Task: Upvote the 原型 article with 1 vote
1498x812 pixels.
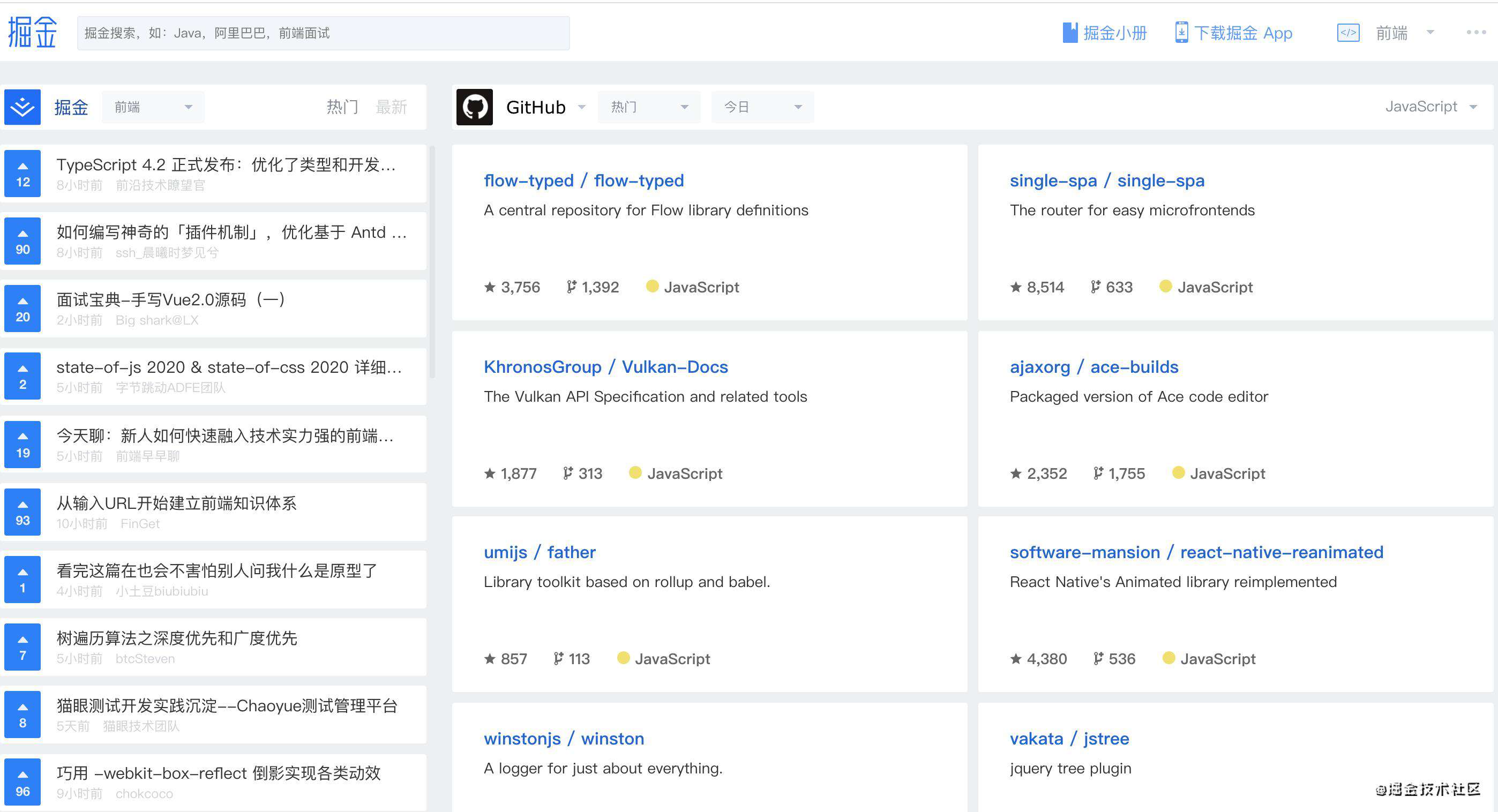Action: (x=22, y=579)
